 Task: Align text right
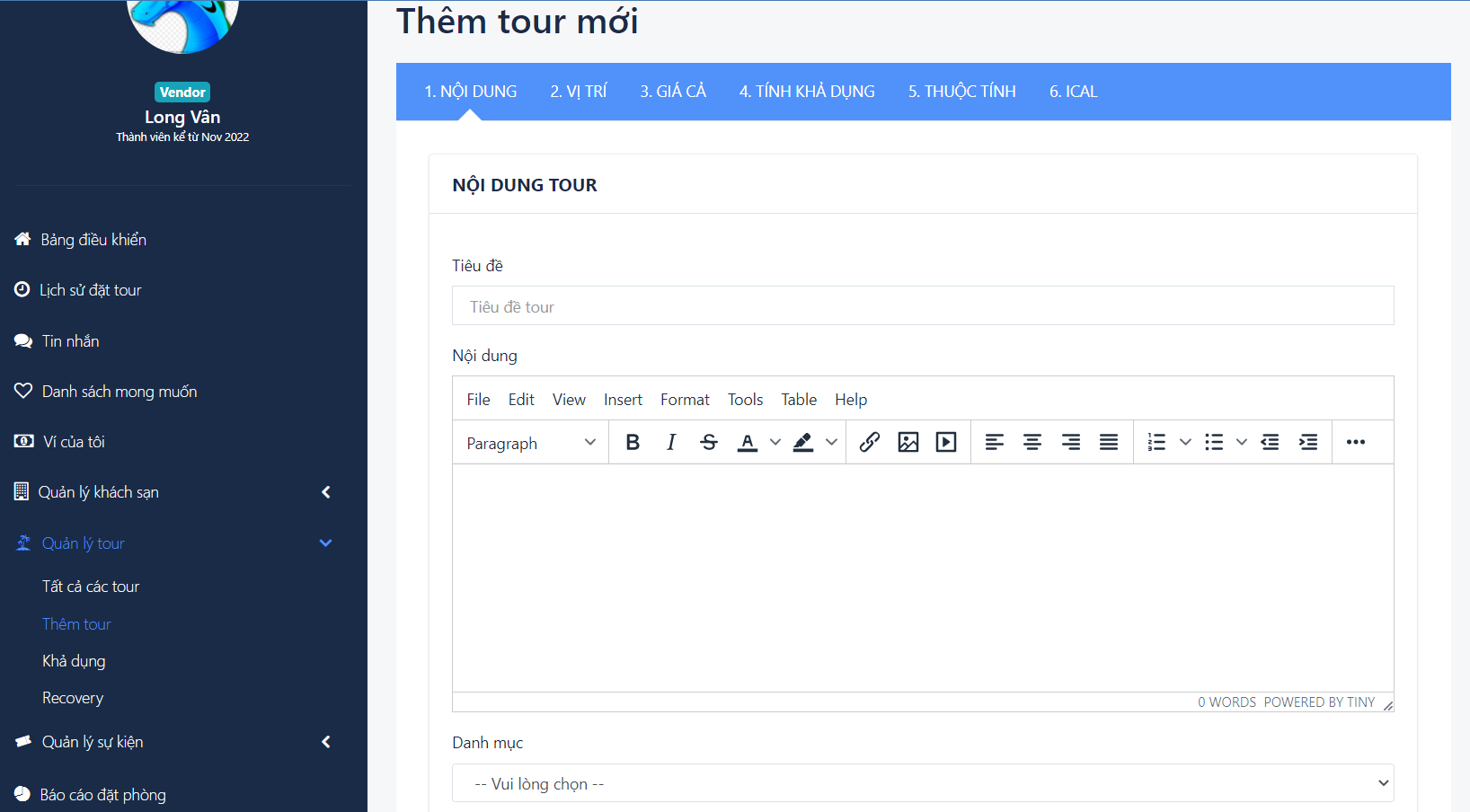click(1071, 442)
